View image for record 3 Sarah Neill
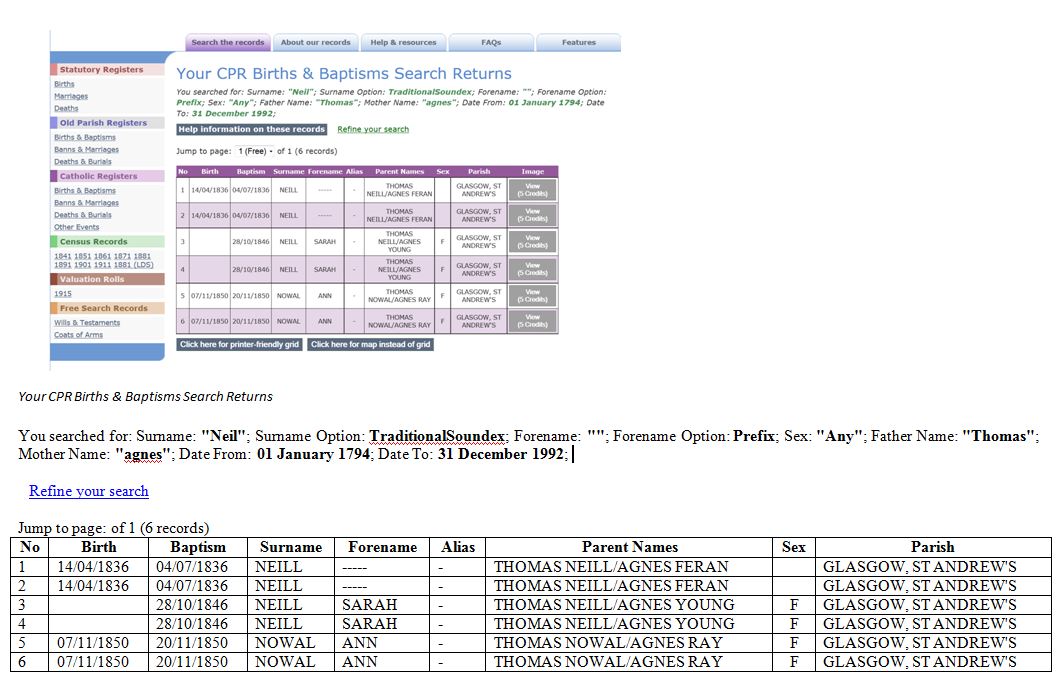Viewport: 1060px width, 679px height. click(x=532, y=242)
